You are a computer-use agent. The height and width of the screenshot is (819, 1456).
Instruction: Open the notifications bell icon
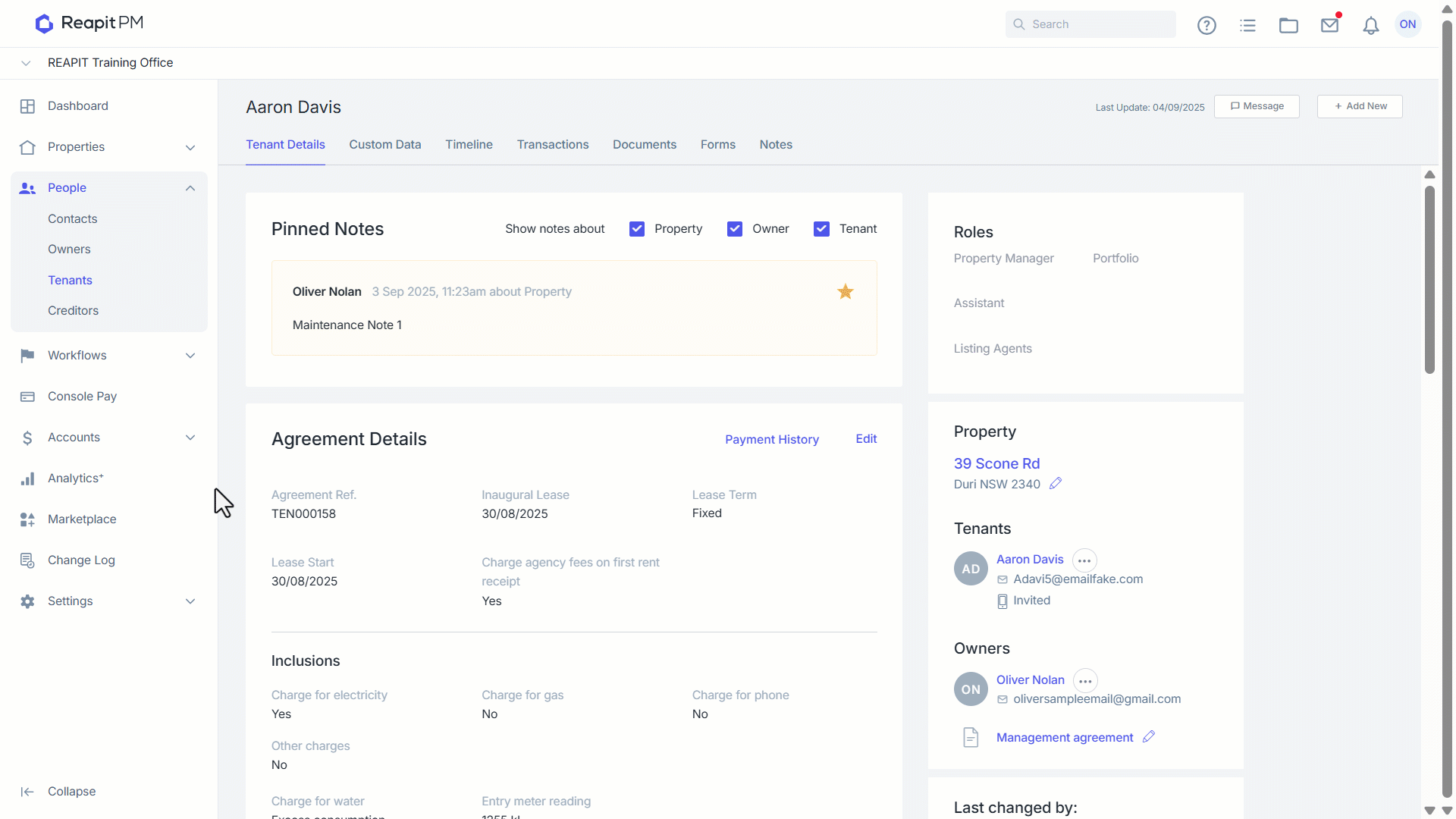click(x=1370, y=25)
